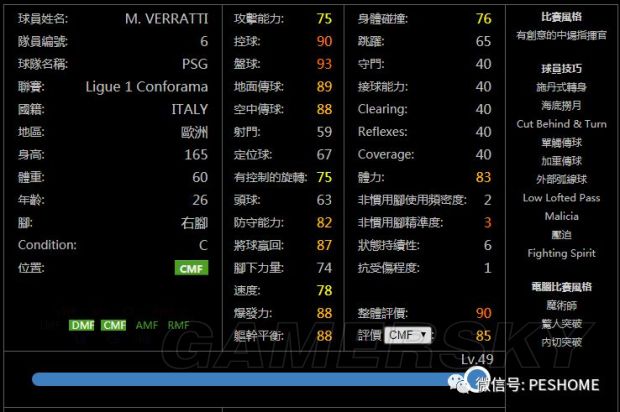Open the CMF rating position dropdown
Image resolution: width=620 pixels, height=412 pixels.
tap(408, 335)
